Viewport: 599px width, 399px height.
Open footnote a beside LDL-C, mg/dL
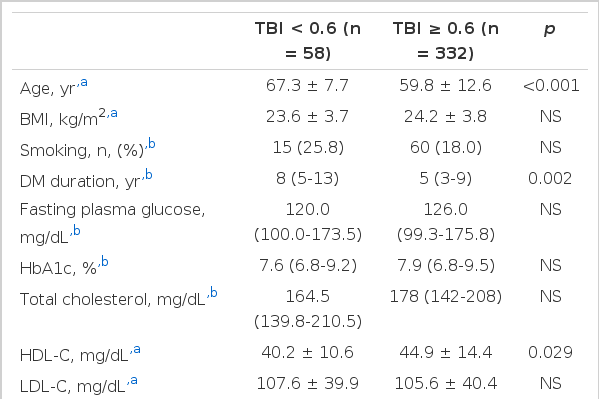(x=134, y=380)
